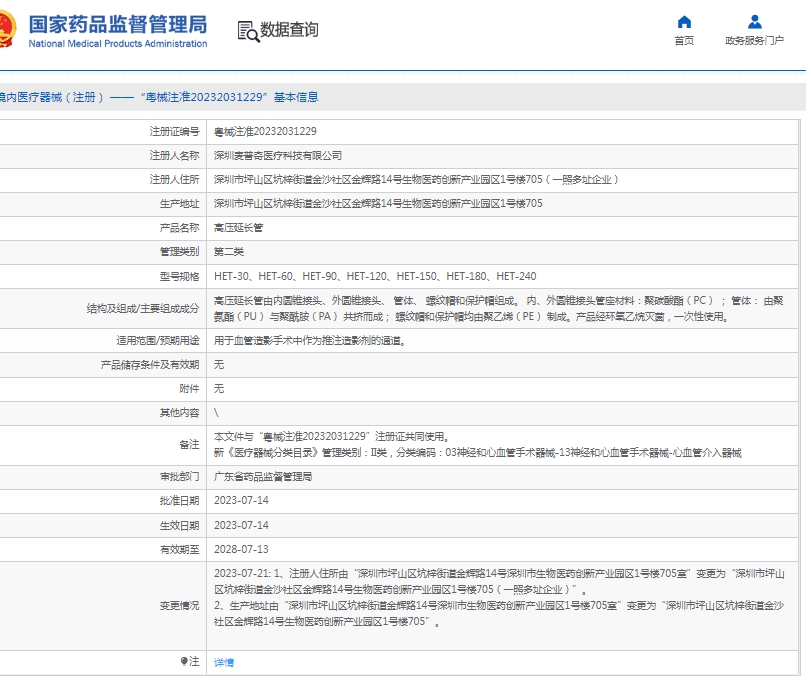Click the 变更情况 change history text

point(499,598)
